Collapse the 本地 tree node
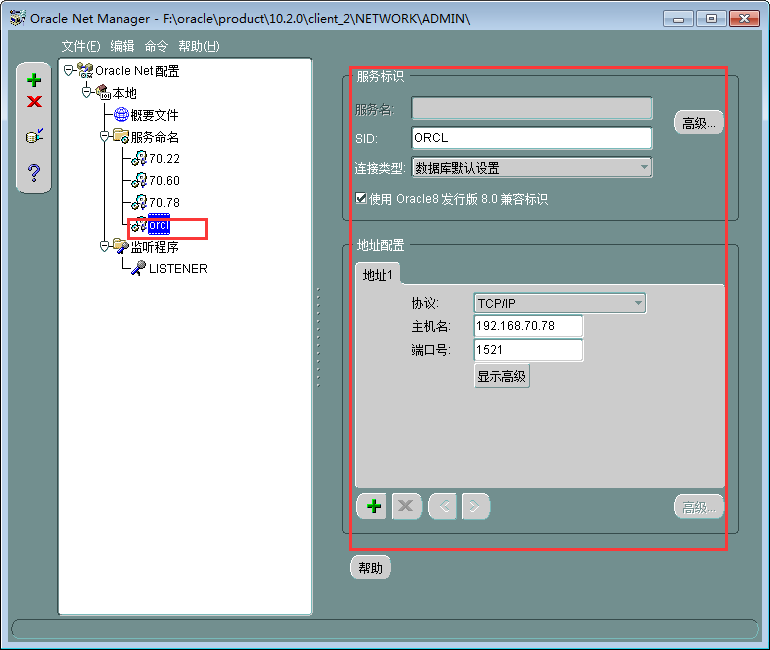Viewport: 770px width, 650px height. pyautogui.click(x=86, y=92)
